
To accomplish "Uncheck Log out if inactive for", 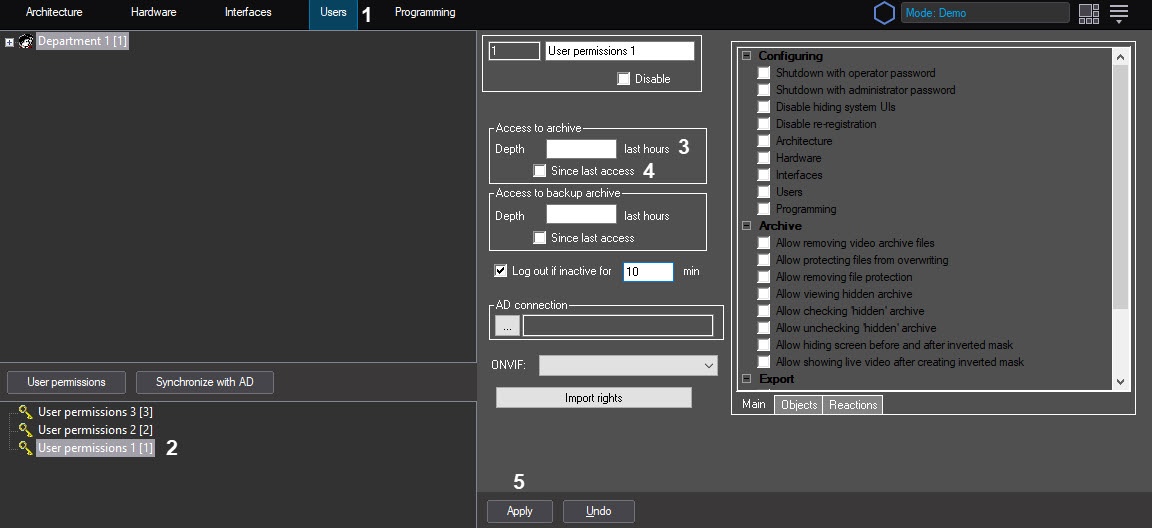I will [x=501, y=271].
